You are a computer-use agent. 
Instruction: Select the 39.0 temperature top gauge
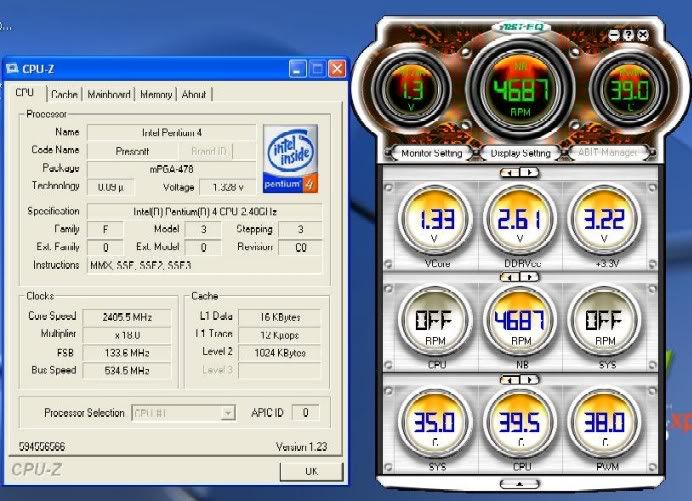pyautogui.click(x=630, y=90)
